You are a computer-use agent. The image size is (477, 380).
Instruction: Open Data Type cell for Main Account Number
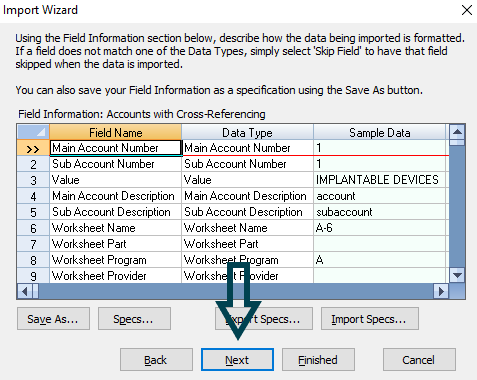247,148
